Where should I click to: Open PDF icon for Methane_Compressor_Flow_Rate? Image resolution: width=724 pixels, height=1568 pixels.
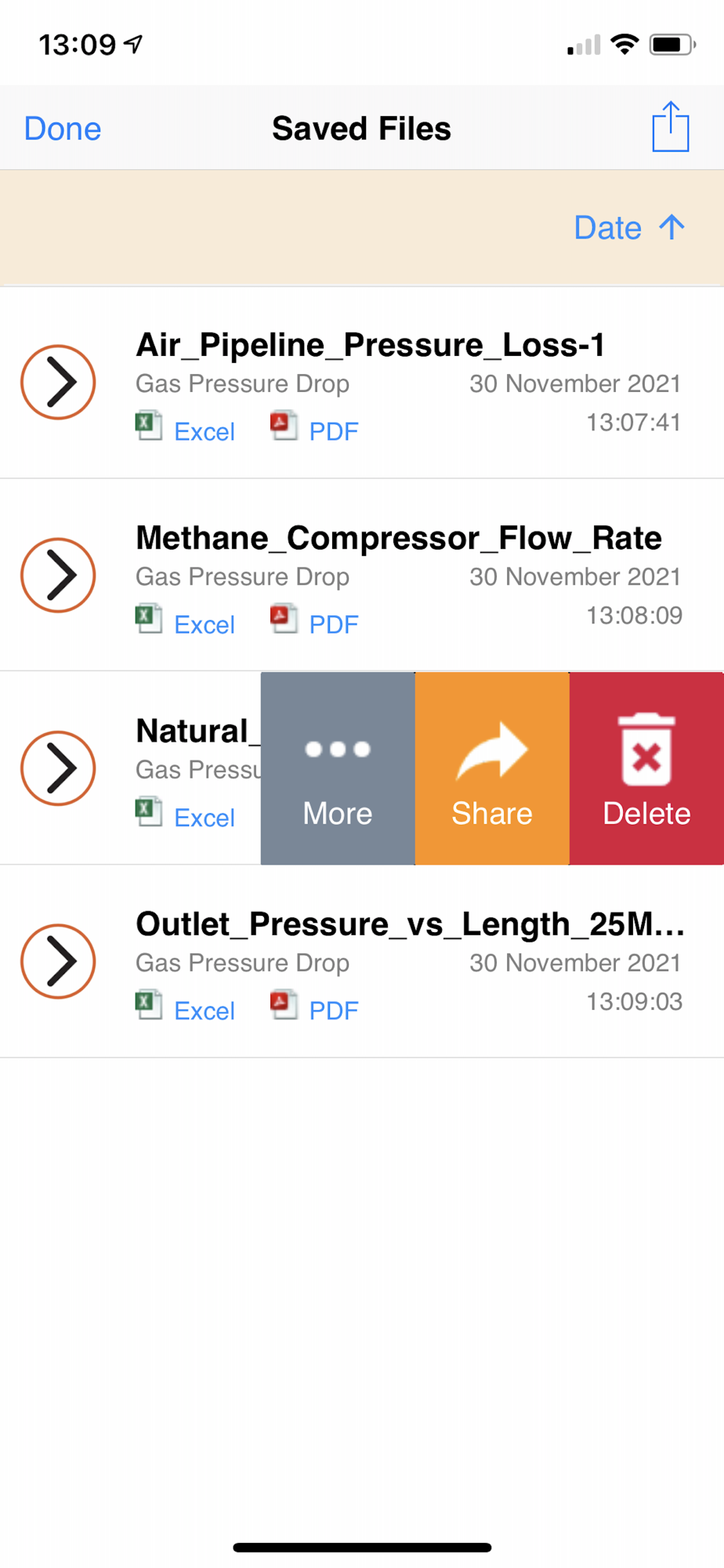(284, 619)
